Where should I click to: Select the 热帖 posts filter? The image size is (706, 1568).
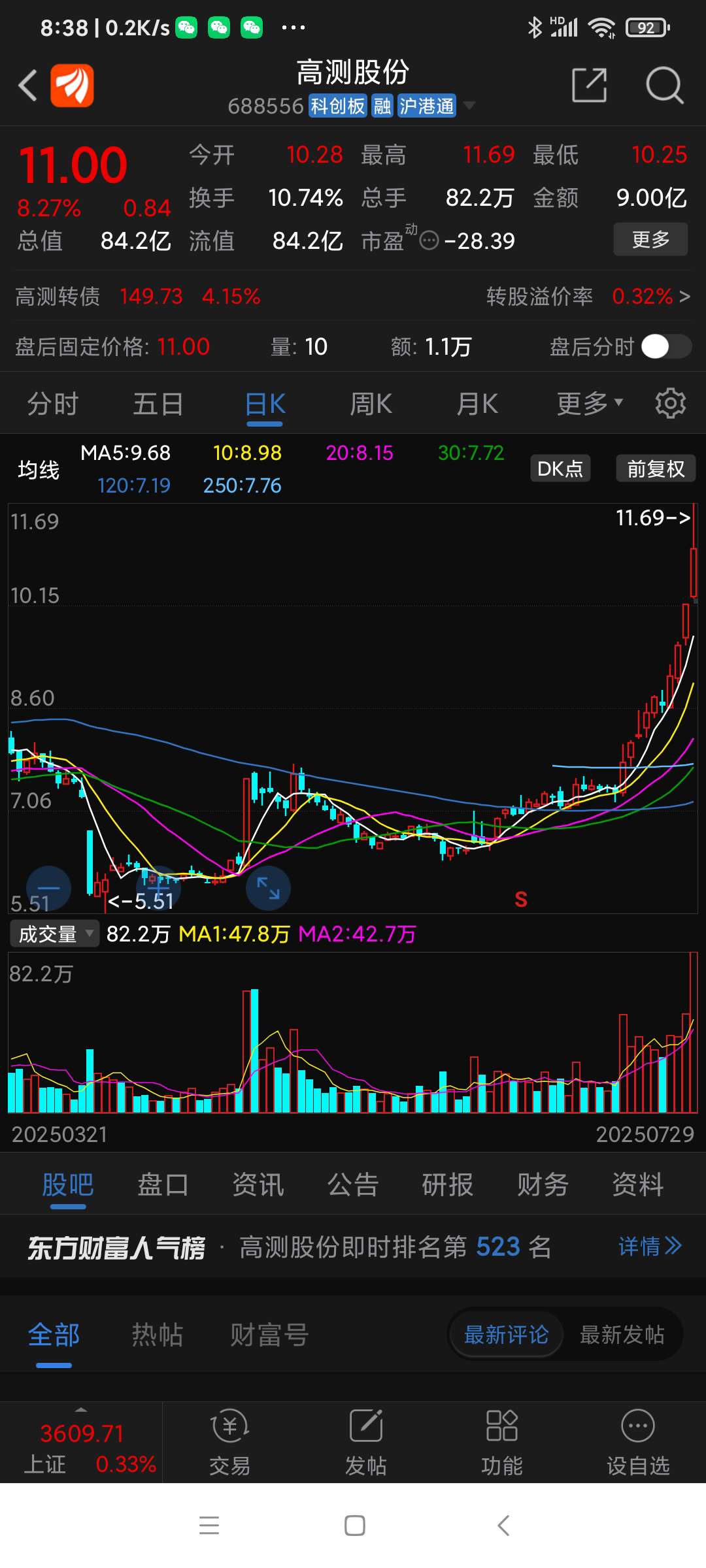pyautogui.click(x=158, y=1335)
